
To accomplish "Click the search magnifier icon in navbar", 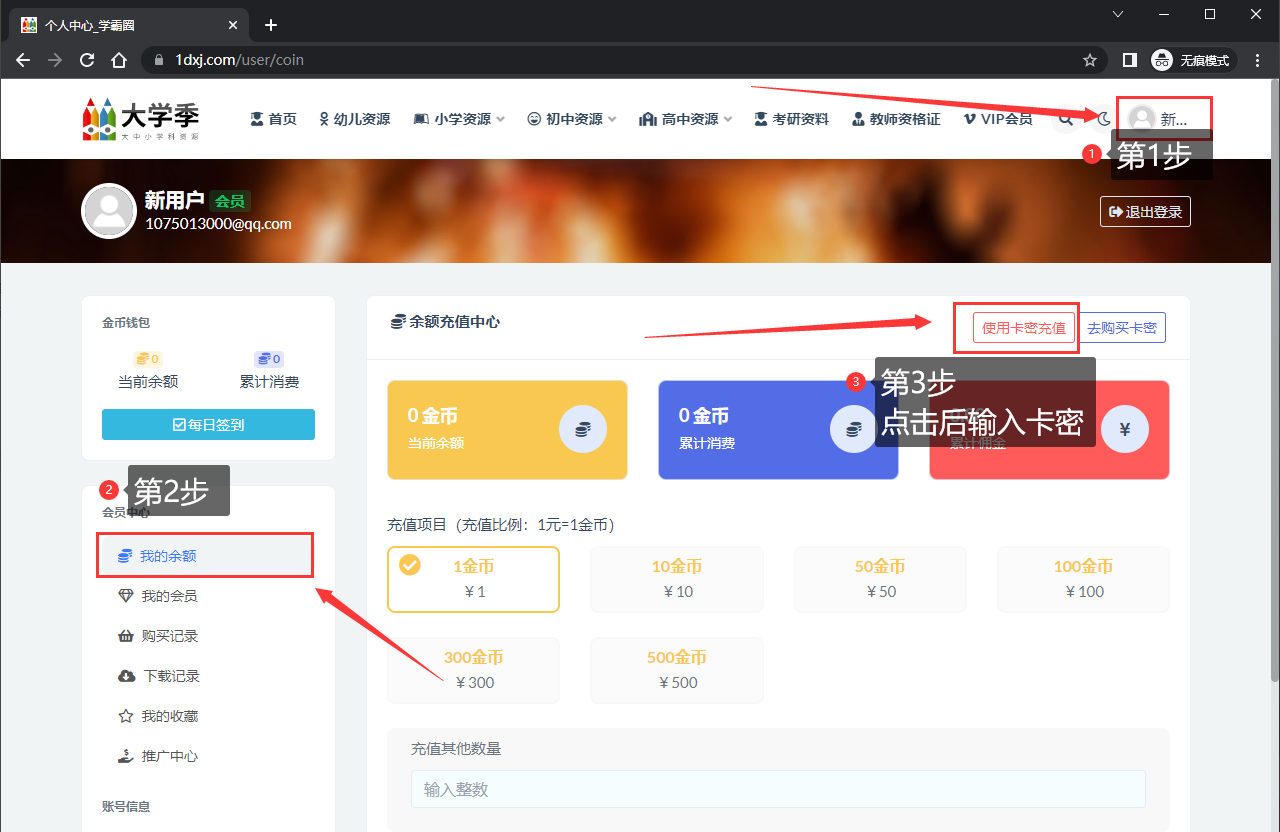I will click(x=1066, y=119).
